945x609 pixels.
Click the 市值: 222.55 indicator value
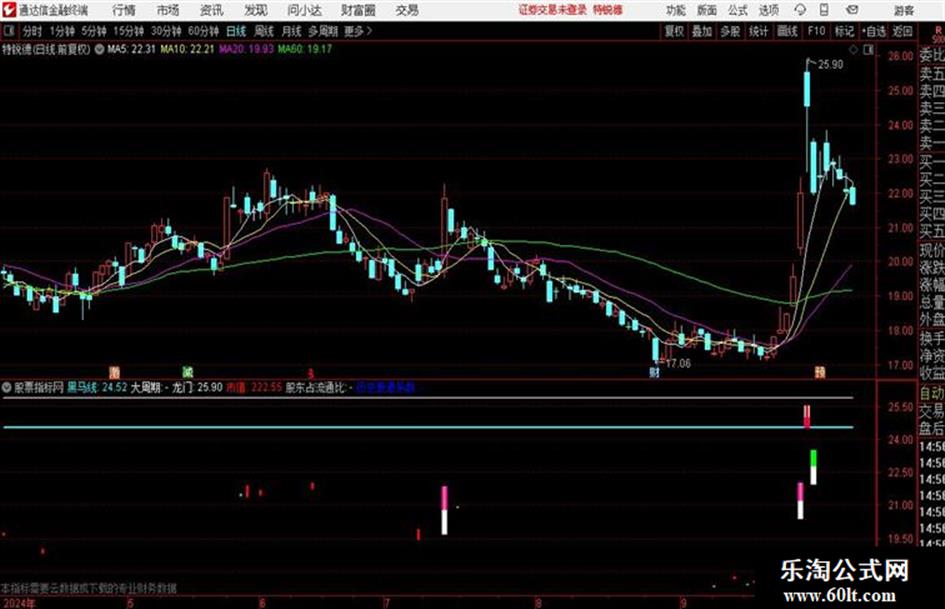[254, 387]
